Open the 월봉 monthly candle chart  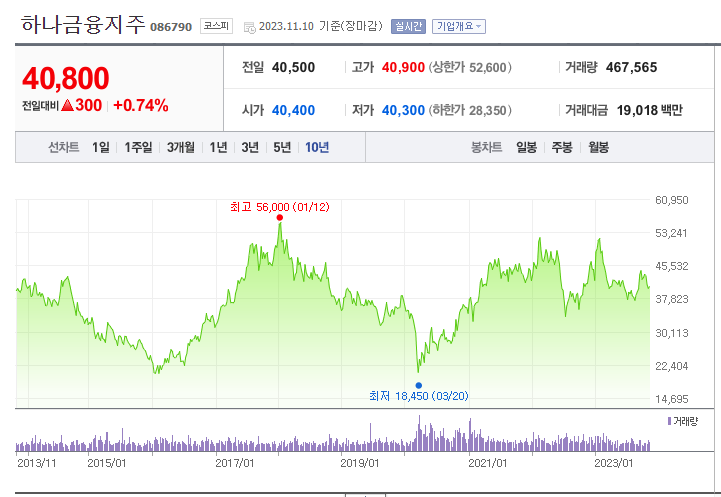coord(598,148)
